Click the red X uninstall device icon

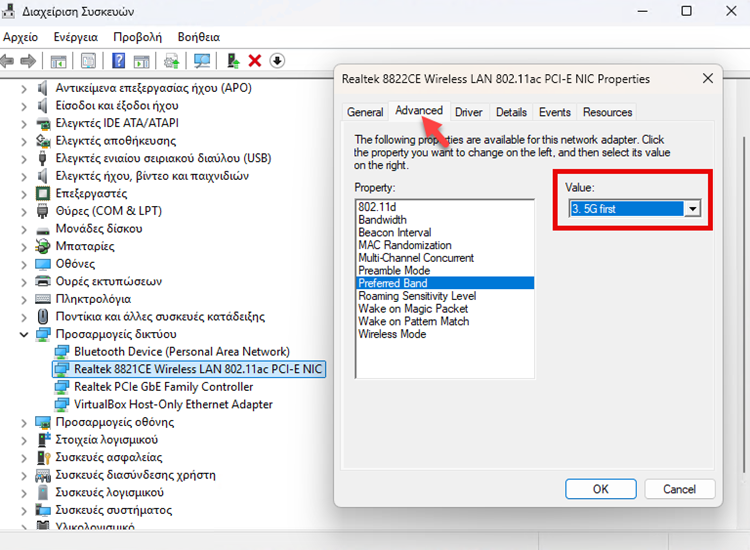coord(255,61)
